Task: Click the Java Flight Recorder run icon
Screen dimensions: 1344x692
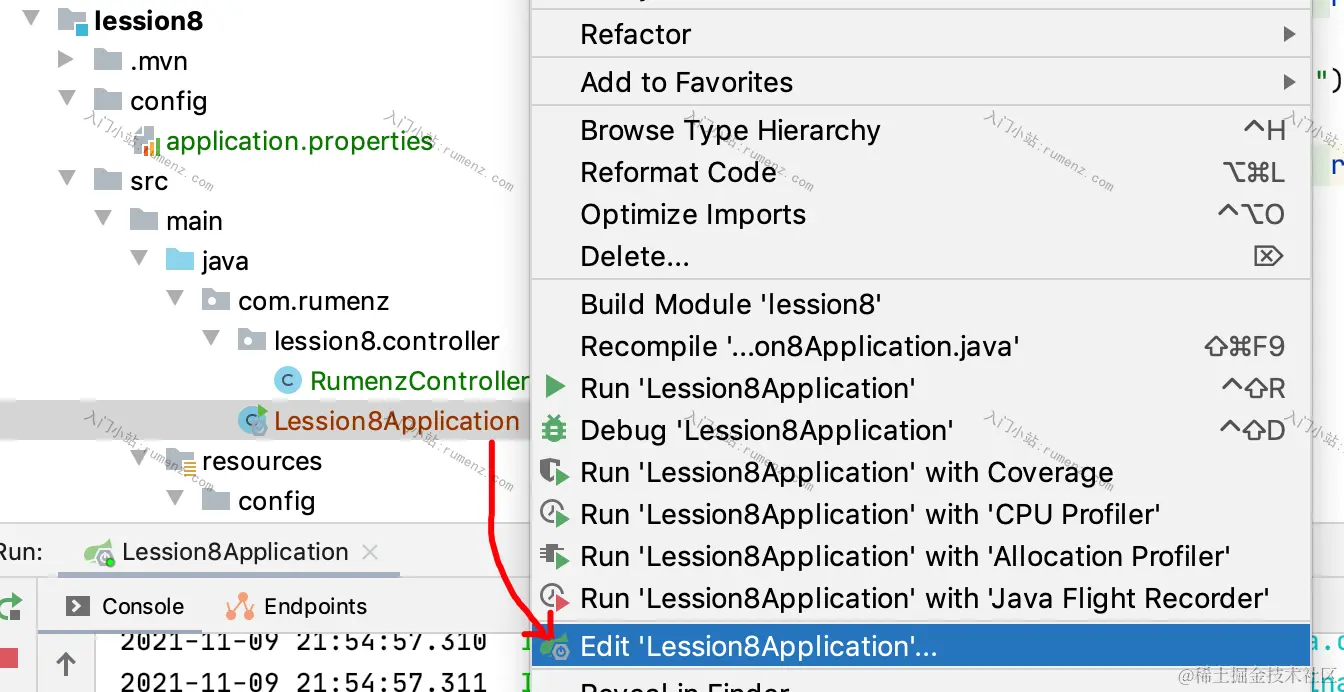Action: (553, 598)
